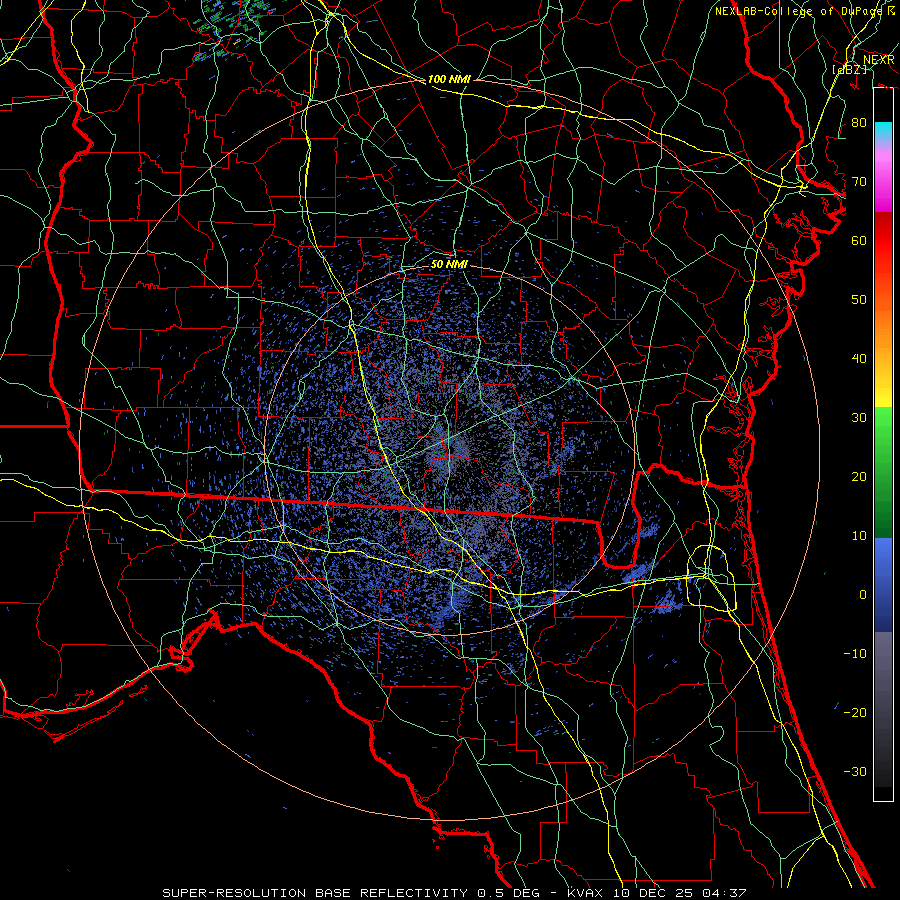
Task: Click the 10 value on the dBZ scale
Action: 859,536
